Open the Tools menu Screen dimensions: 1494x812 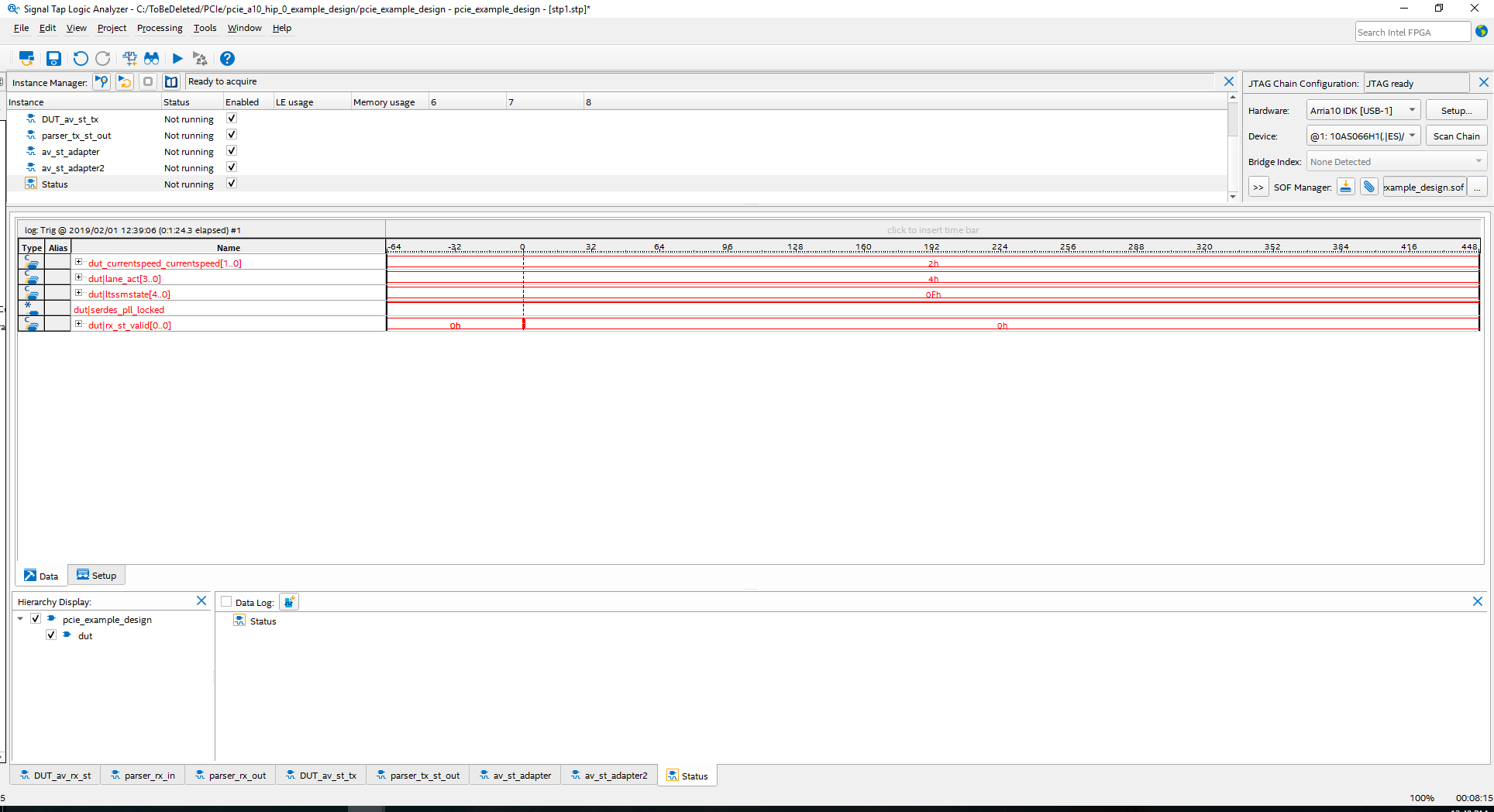(205, 28)
